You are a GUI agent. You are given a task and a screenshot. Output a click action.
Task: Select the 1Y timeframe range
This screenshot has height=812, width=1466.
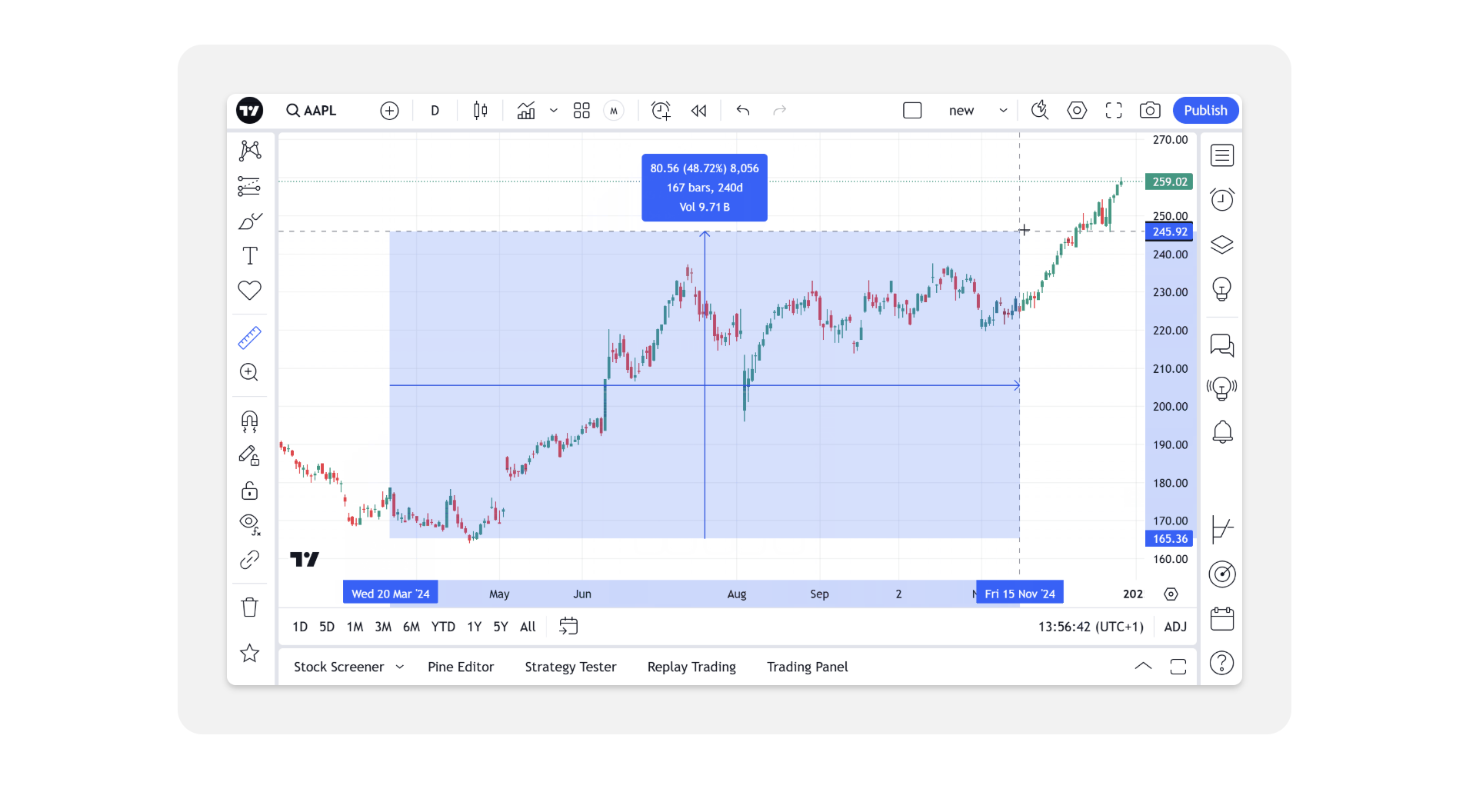pos(474,627)
